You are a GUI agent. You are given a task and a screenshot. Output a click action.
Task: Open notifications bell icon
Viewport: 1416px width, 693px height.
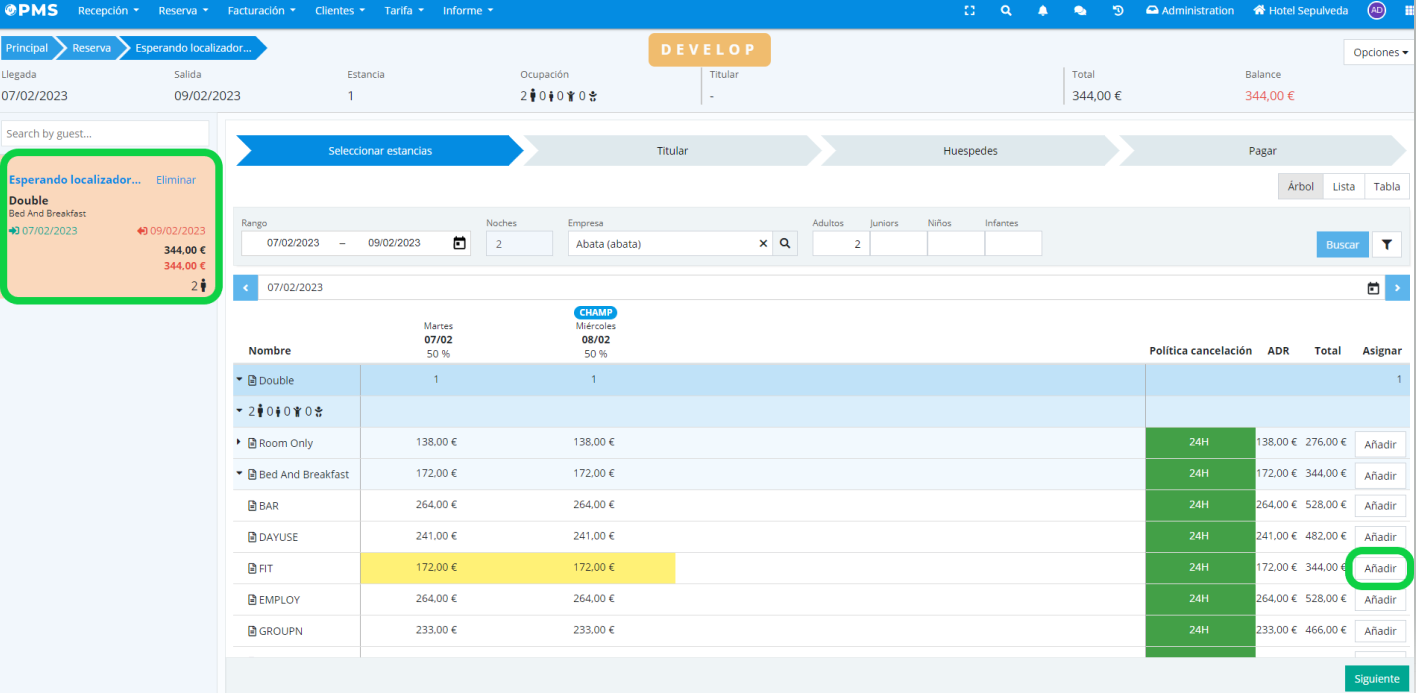tap(1043, 11)
